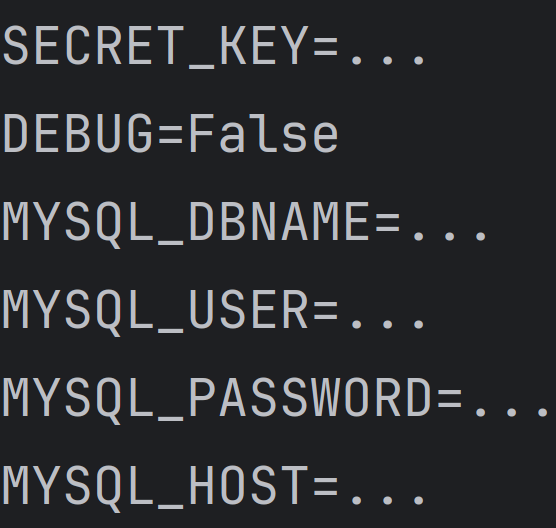This screenshot has width=556, height=528.
Task: Click the equals sign after DEBUG
Action: [171, 137]
